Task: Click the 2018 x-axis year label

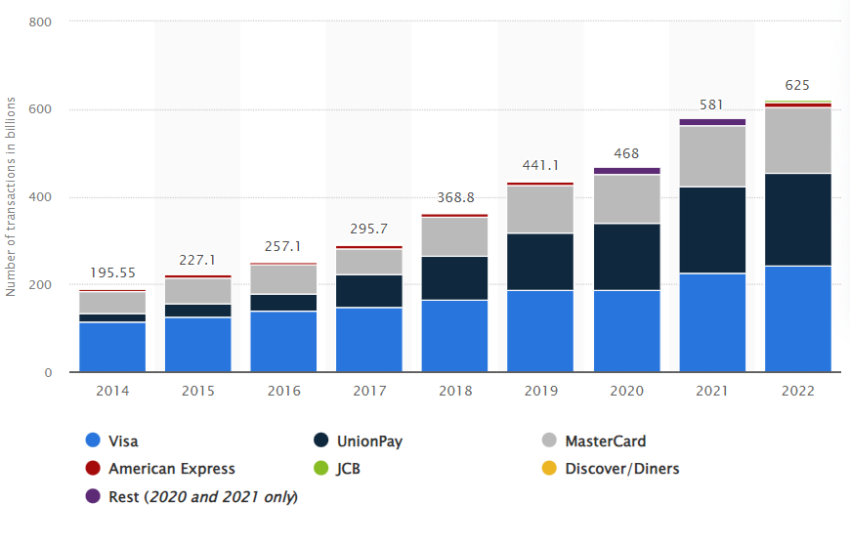Action: click(x=455, y=391)
